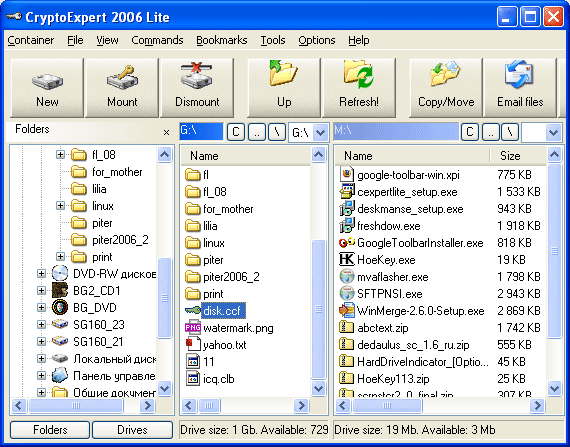Image resolution: width=570 pixels, height=447 pixels.
Task: Click the SFTPNSI.exe icon
Action: pyautogui.click(x=346, y=294)
